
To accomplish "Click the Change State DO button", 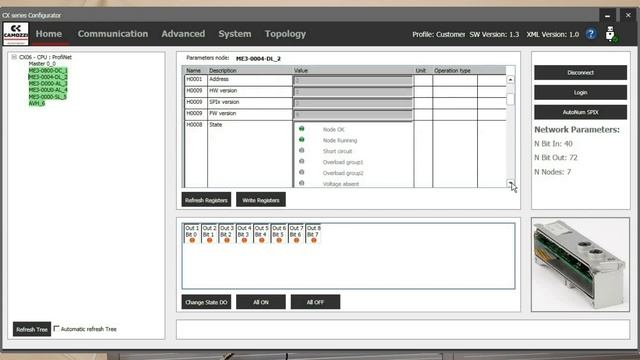I will pyautogui.click(x=206, y=302).
